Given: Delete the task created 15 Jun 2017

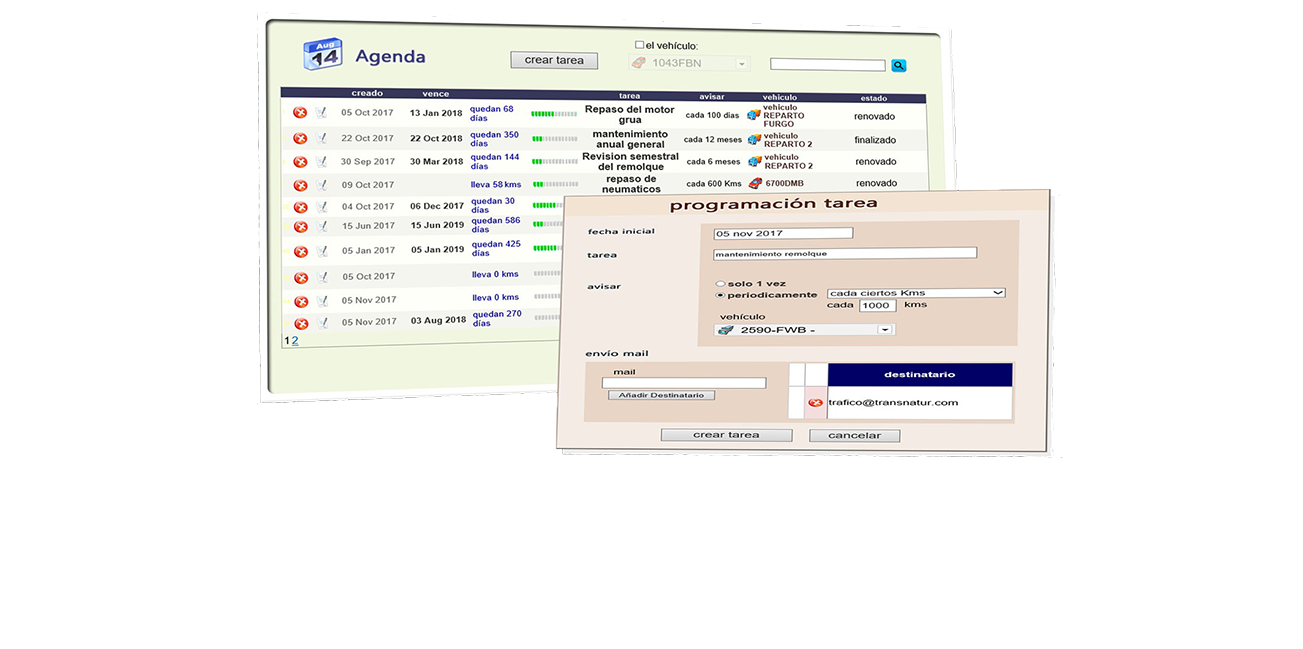Looking at the screenshot, I should tap(300, 226).
